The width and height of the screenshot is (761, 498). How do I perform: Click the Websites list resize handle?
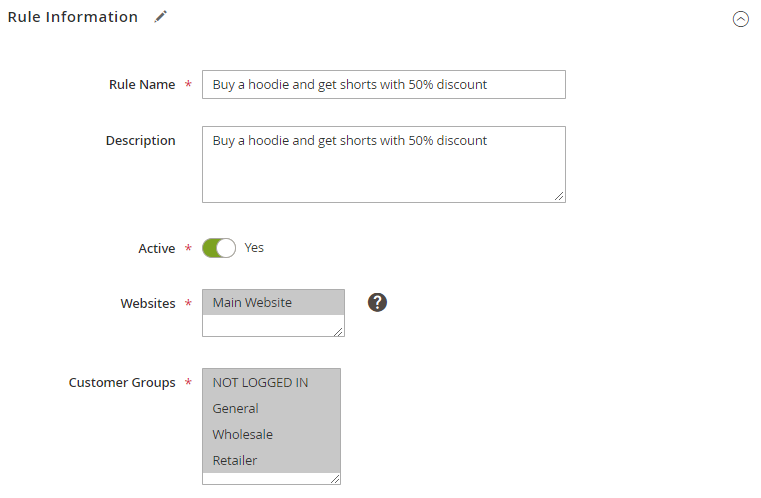(338, 330)
